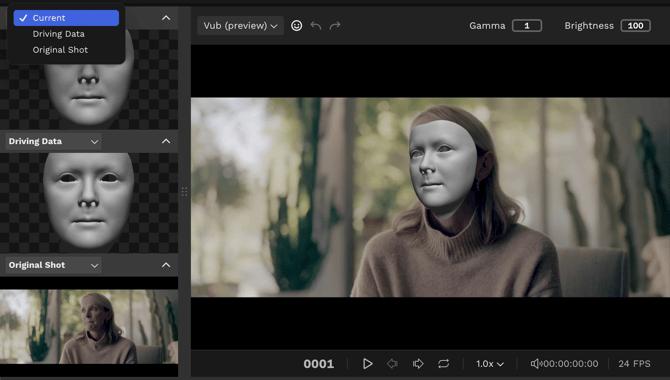Click the undo arrow icon
Viewport: 670px width, 380px height.
[x=316, y=26]
